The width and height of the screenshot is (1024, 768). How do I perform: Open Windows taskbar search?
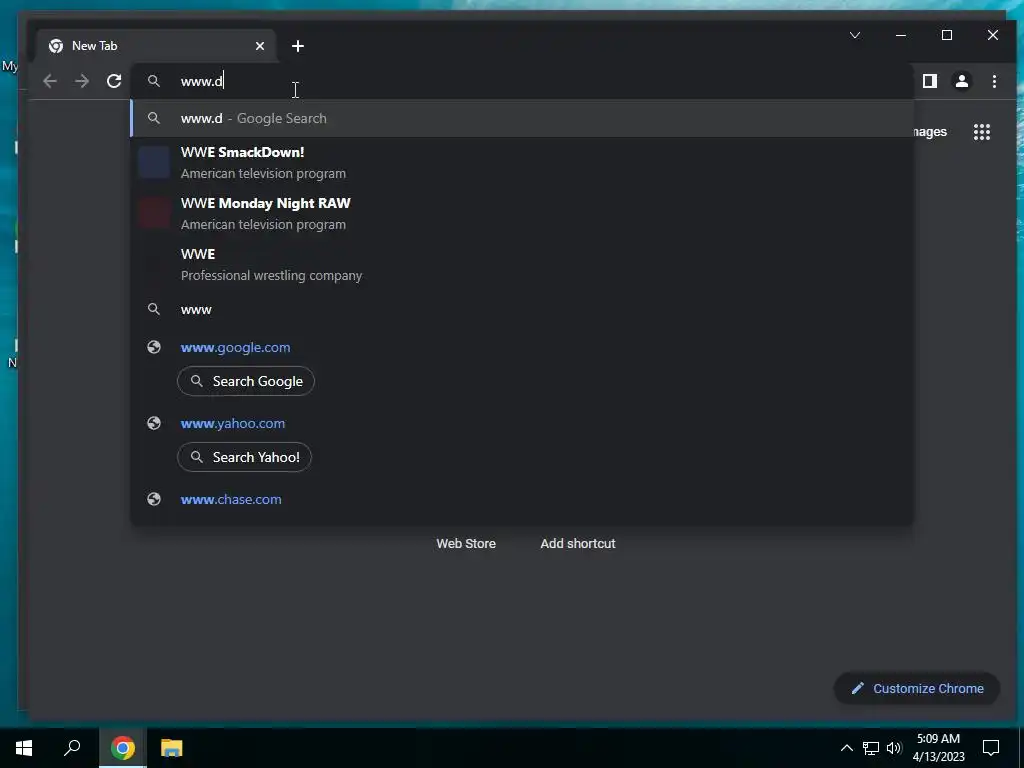coord(72,748)
